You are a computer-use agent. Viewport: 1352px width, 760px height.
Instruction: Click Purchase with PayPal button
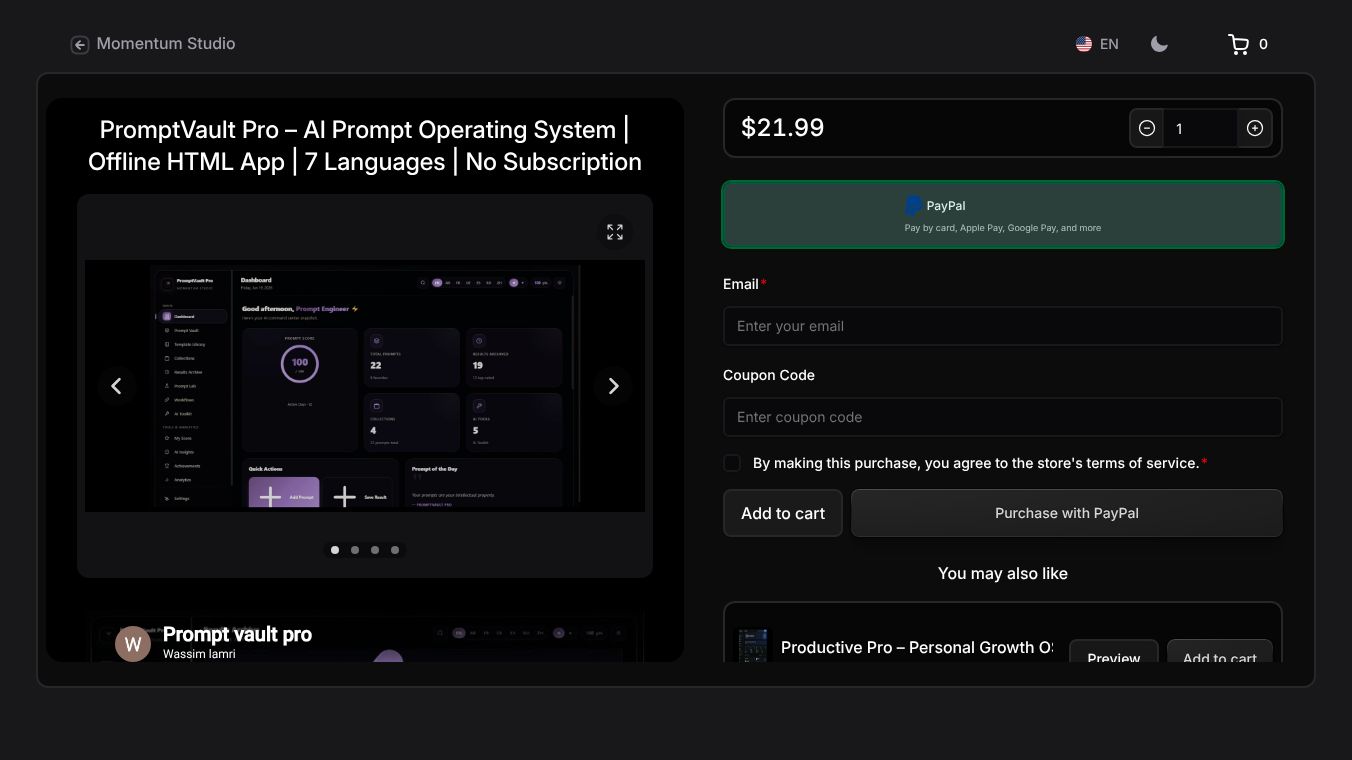click(x=1067, y=513)
